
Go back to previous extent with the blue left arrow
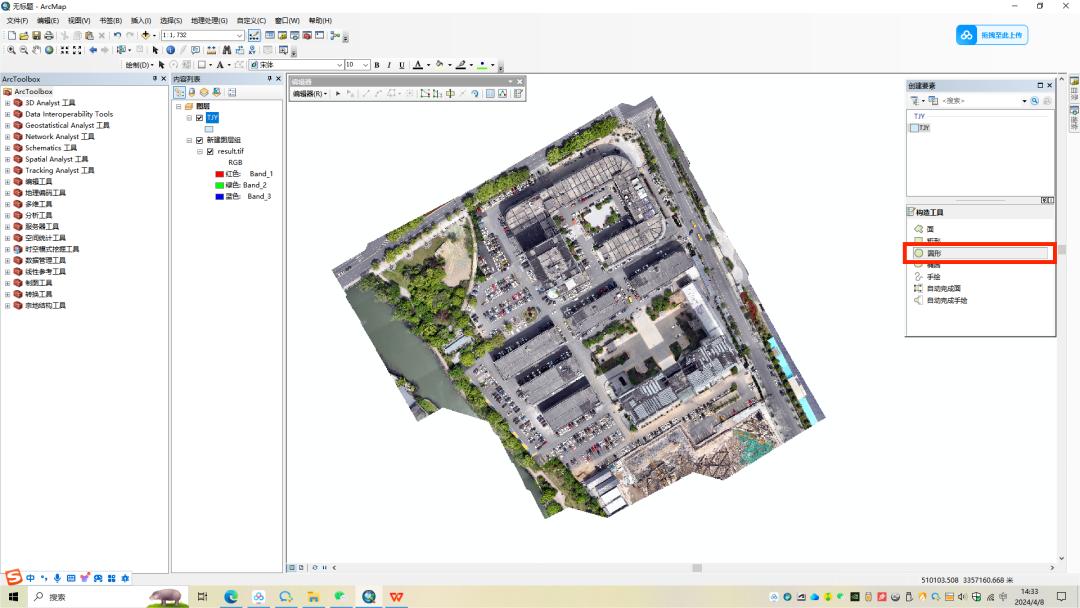point(93,50)
